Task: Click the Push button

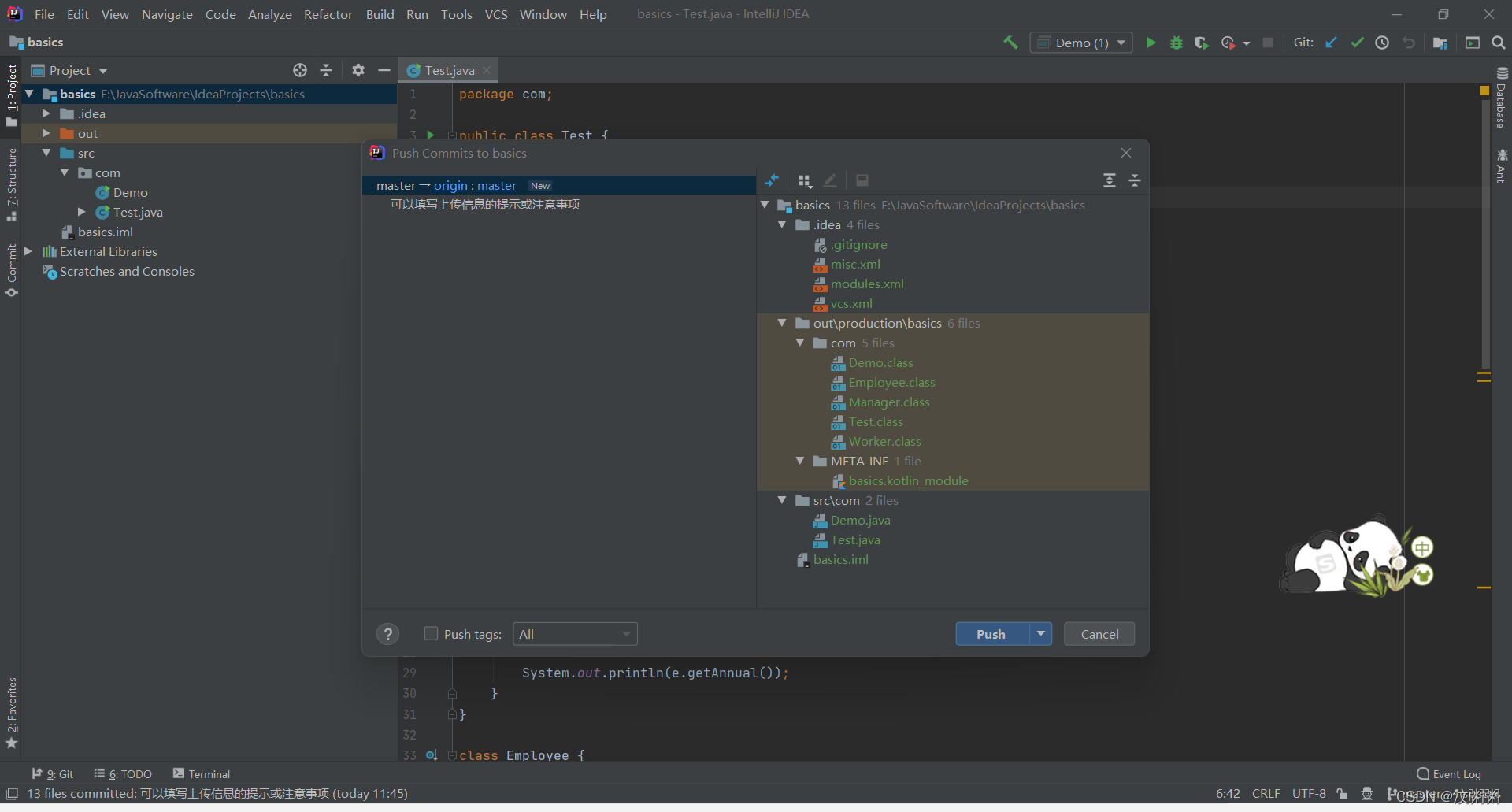Action: (991, 634)
